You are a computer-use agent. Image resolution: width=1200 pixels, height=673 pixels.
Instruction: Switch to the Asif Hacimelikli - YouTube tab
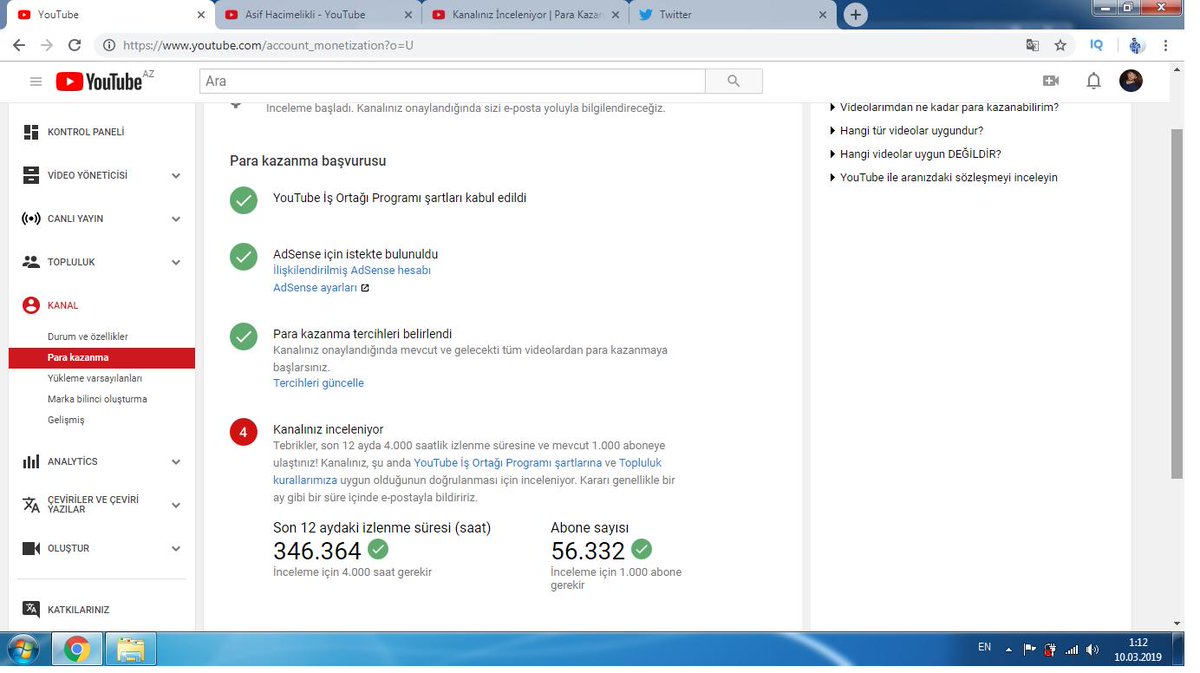coord(316,15)
